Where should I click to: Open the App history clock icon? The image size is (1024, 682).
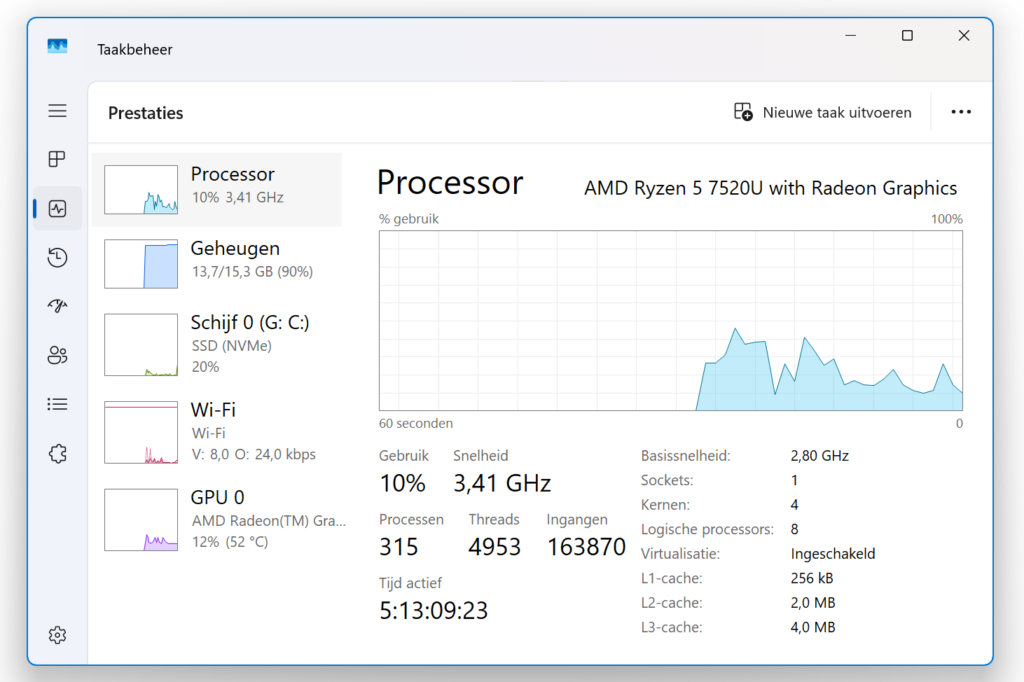click(57, 257)
